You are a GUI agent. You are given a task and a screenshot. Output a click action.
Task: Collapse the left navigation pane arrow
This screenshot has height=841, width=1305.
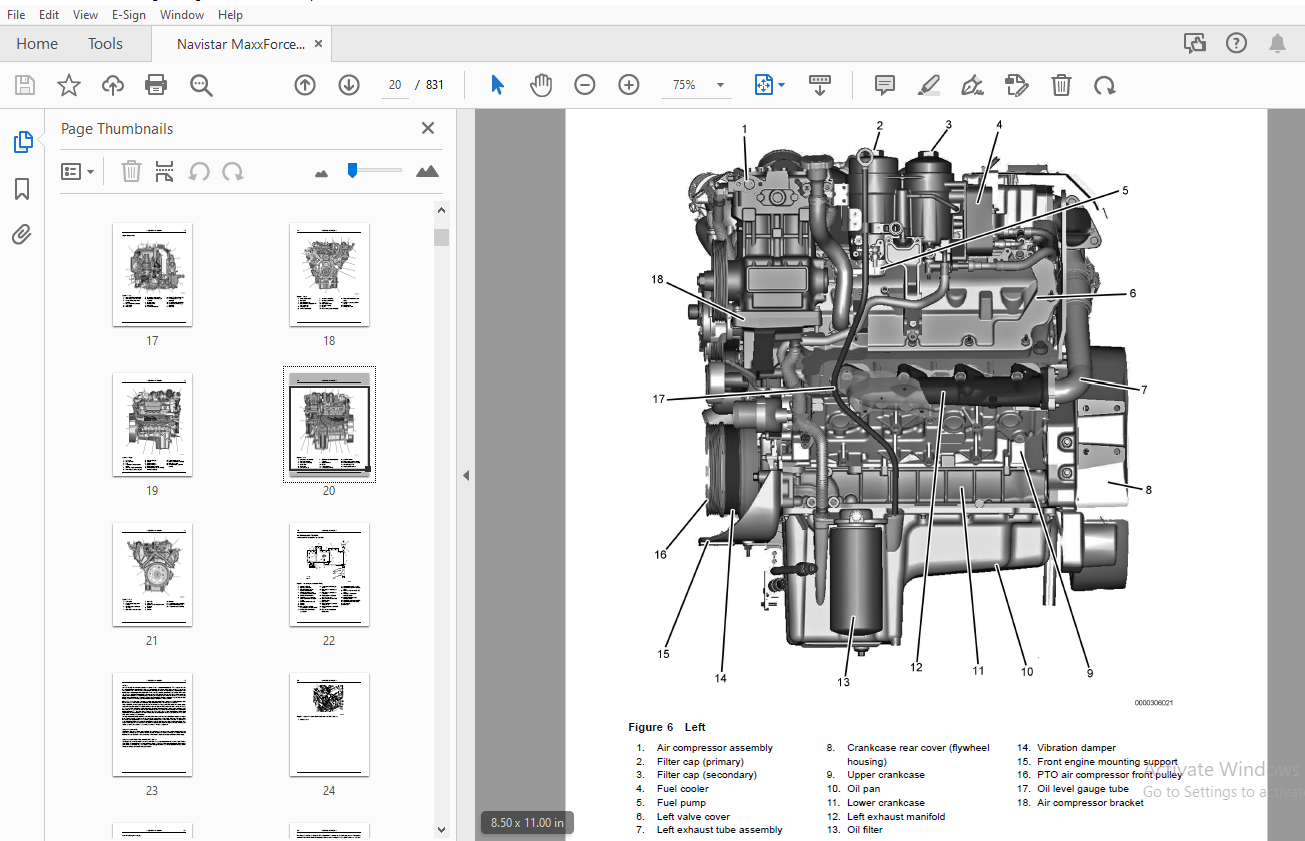tap(465, 475)
